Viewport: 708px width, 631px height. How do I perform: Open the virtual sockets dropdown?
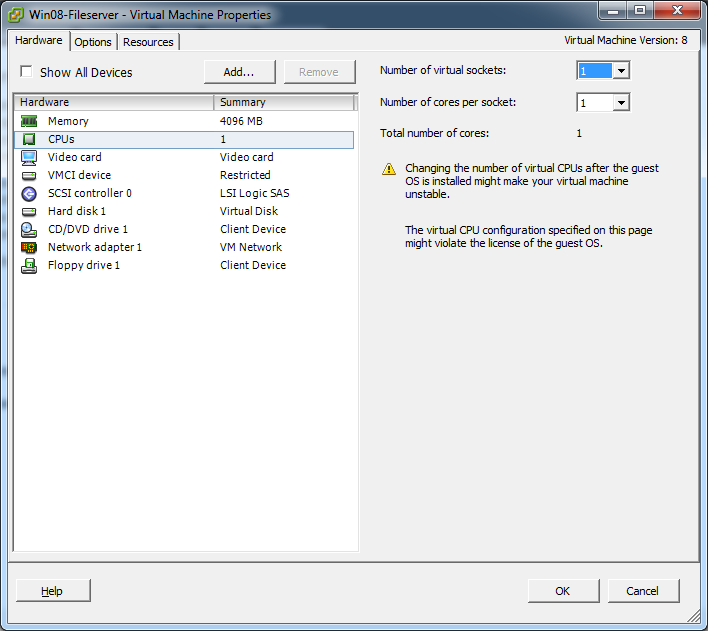pos(620,71)
